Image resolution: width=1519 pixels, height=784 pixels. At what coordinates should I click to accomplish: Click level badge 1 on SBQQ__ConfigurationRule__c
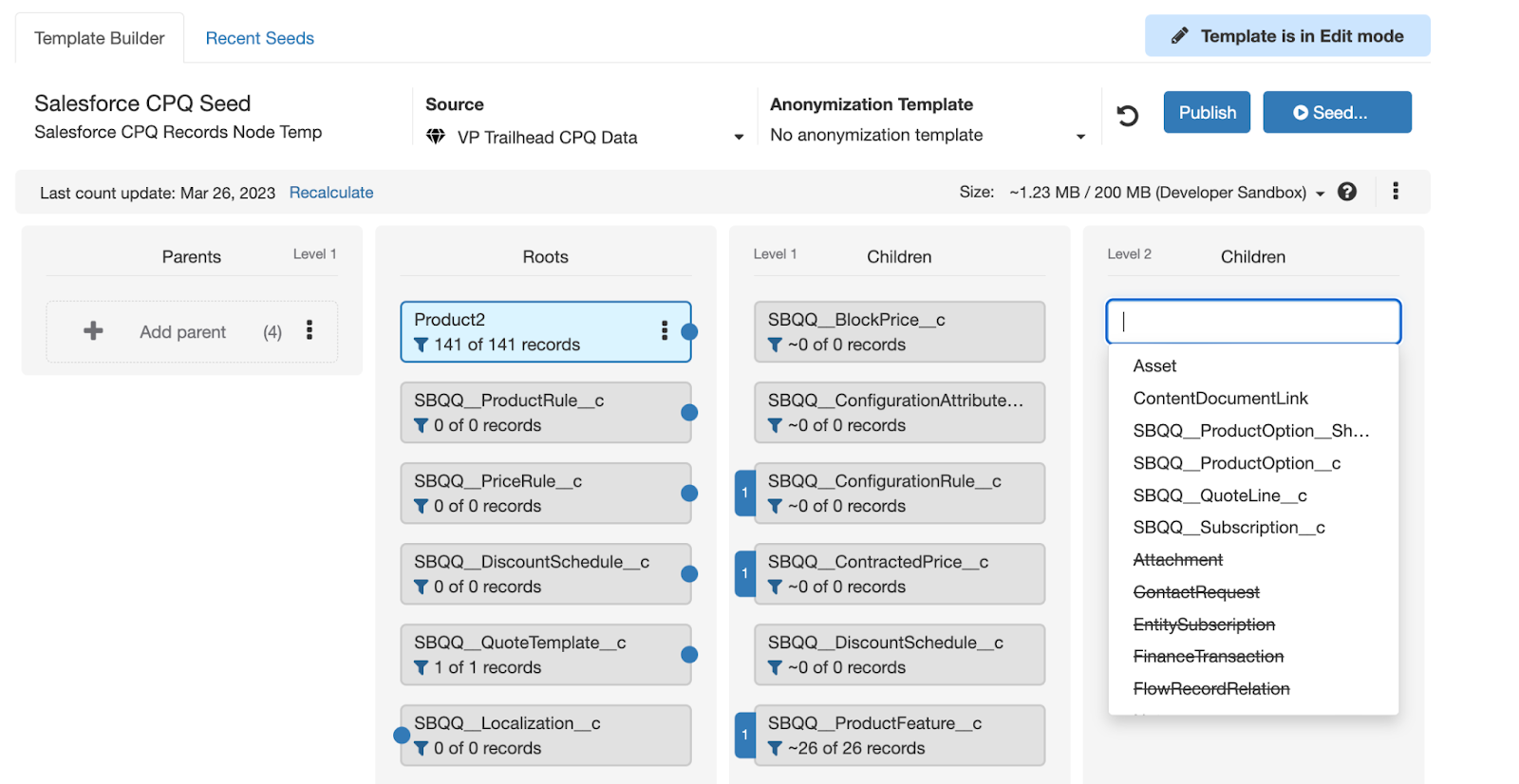point(745,493)
